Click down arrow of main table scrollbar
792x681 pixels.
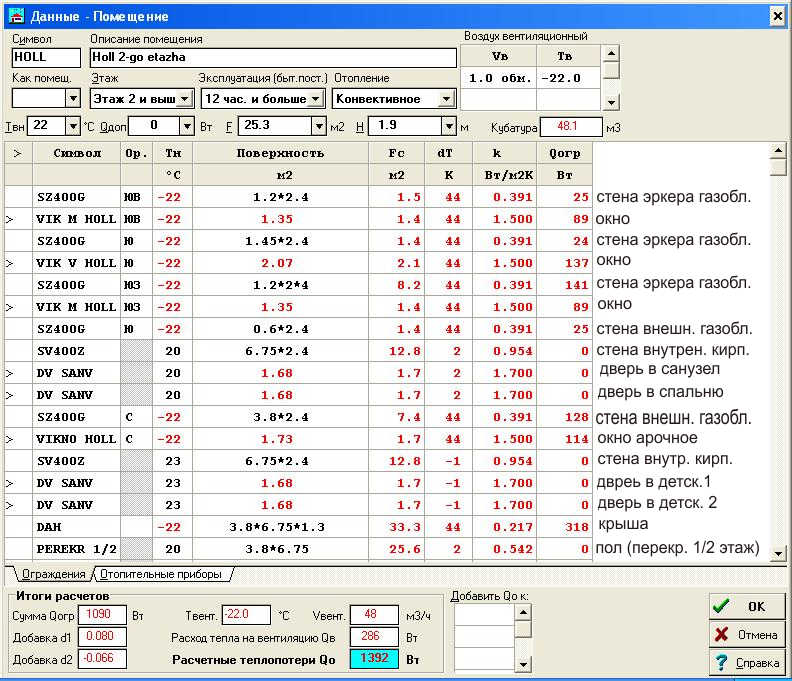pos(778,554)
